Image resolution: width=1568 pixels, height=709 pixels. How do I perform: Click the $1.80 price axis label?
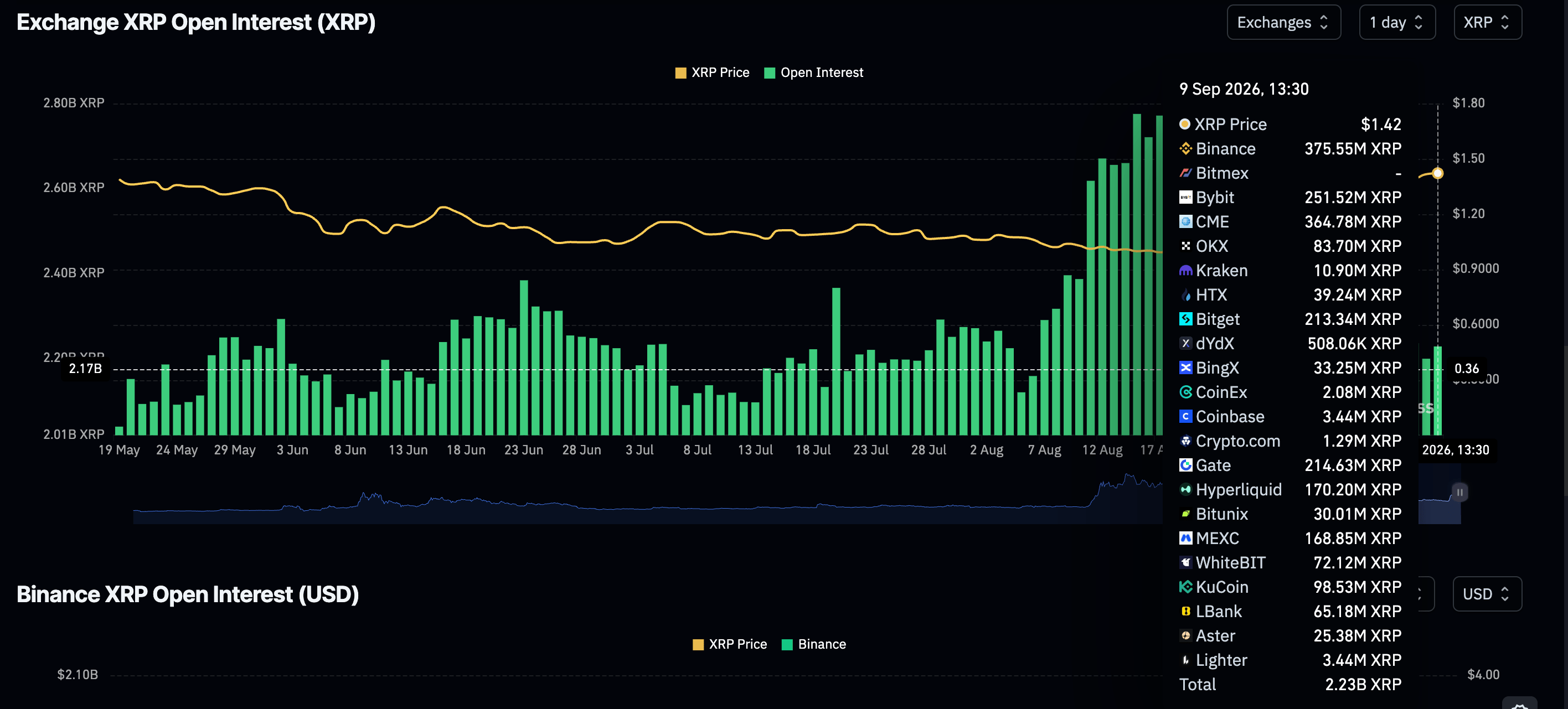(1468, 103)
